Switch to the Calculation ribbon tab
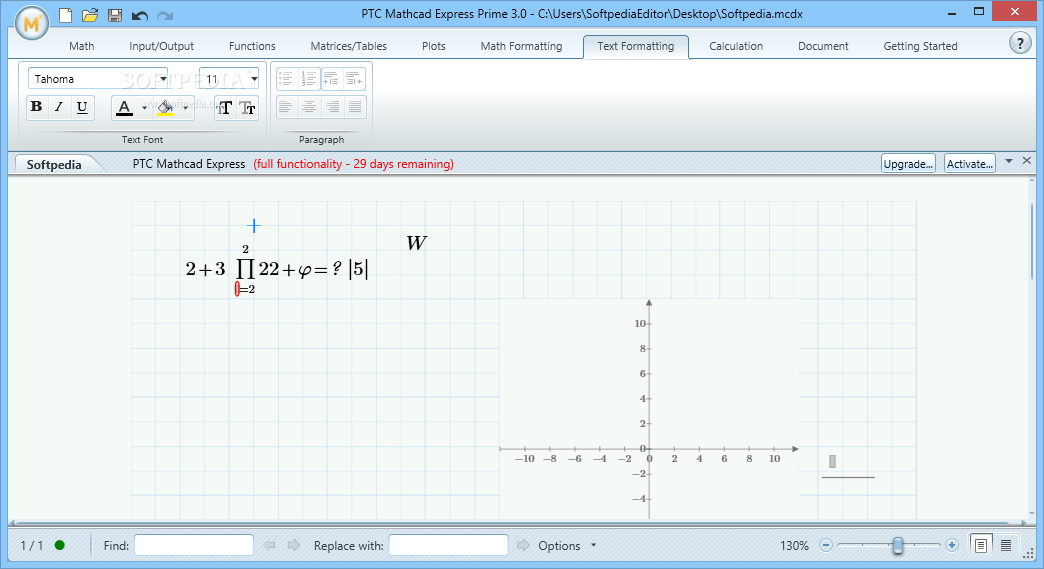1044x569 pixels. point(736,46)
